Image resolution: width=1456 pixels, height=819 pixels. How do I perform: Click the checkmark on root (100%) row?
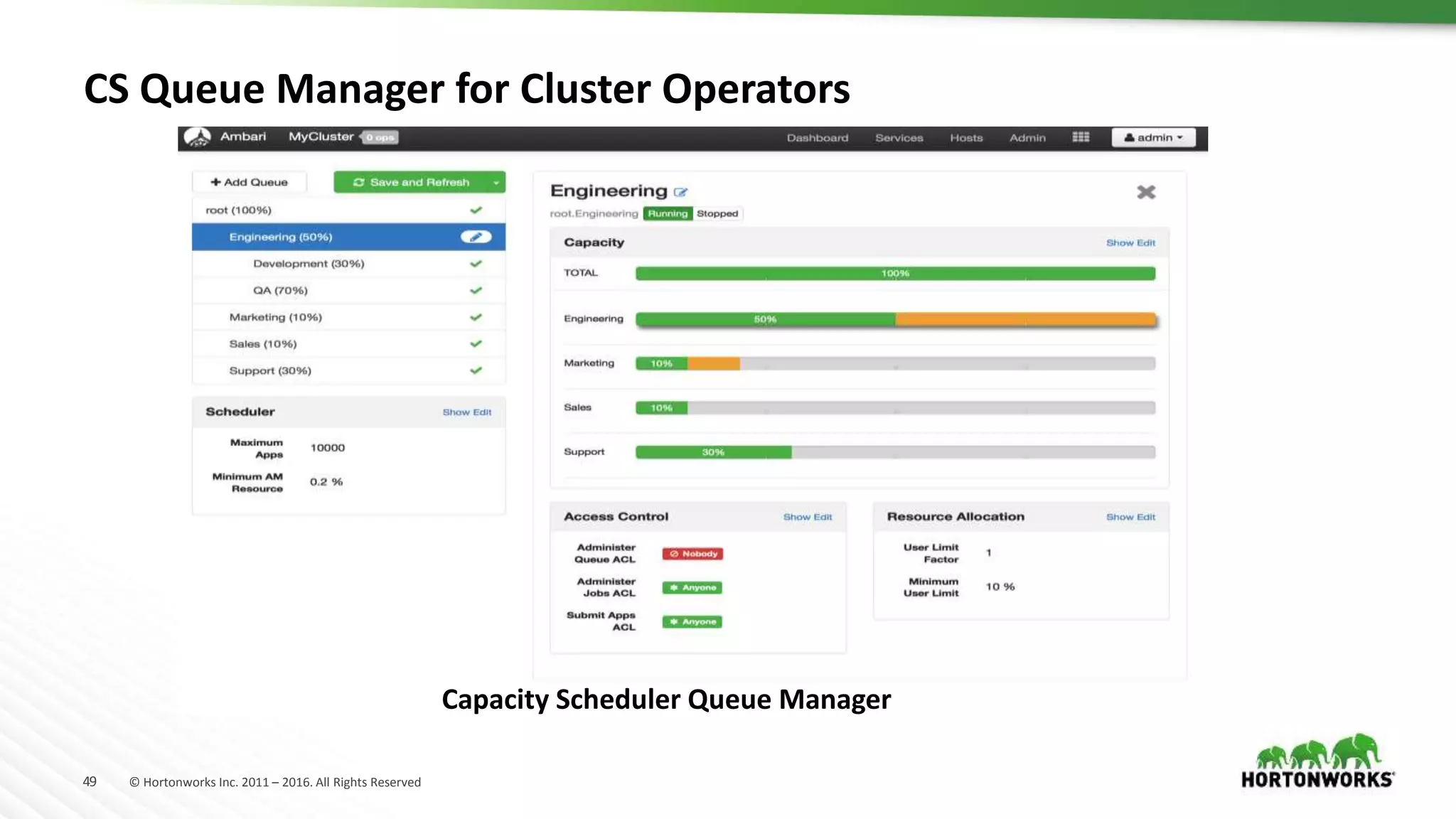(x=476, y=210)
